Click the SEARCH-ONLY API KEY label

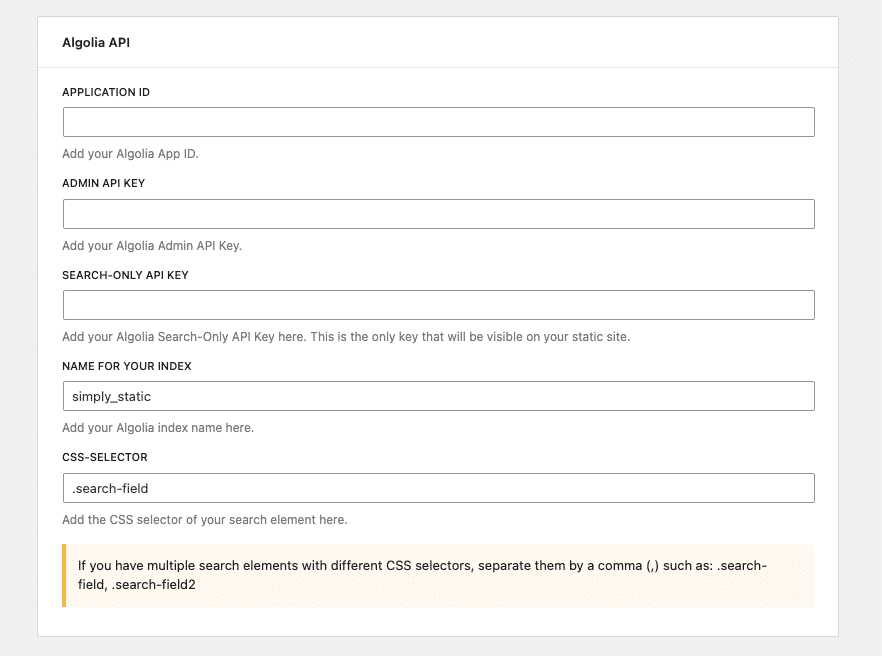tap(125, 275)
